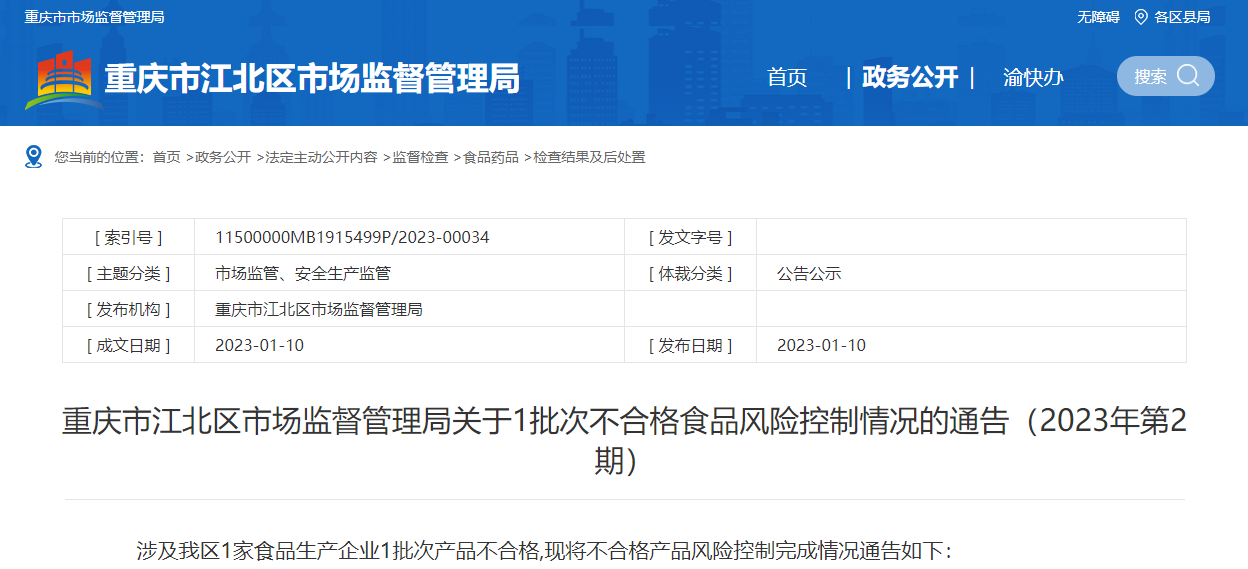The image size is (1248, 569).
Task: Click the [ 主题分类 ] label cell
Action: pos(128,273)
